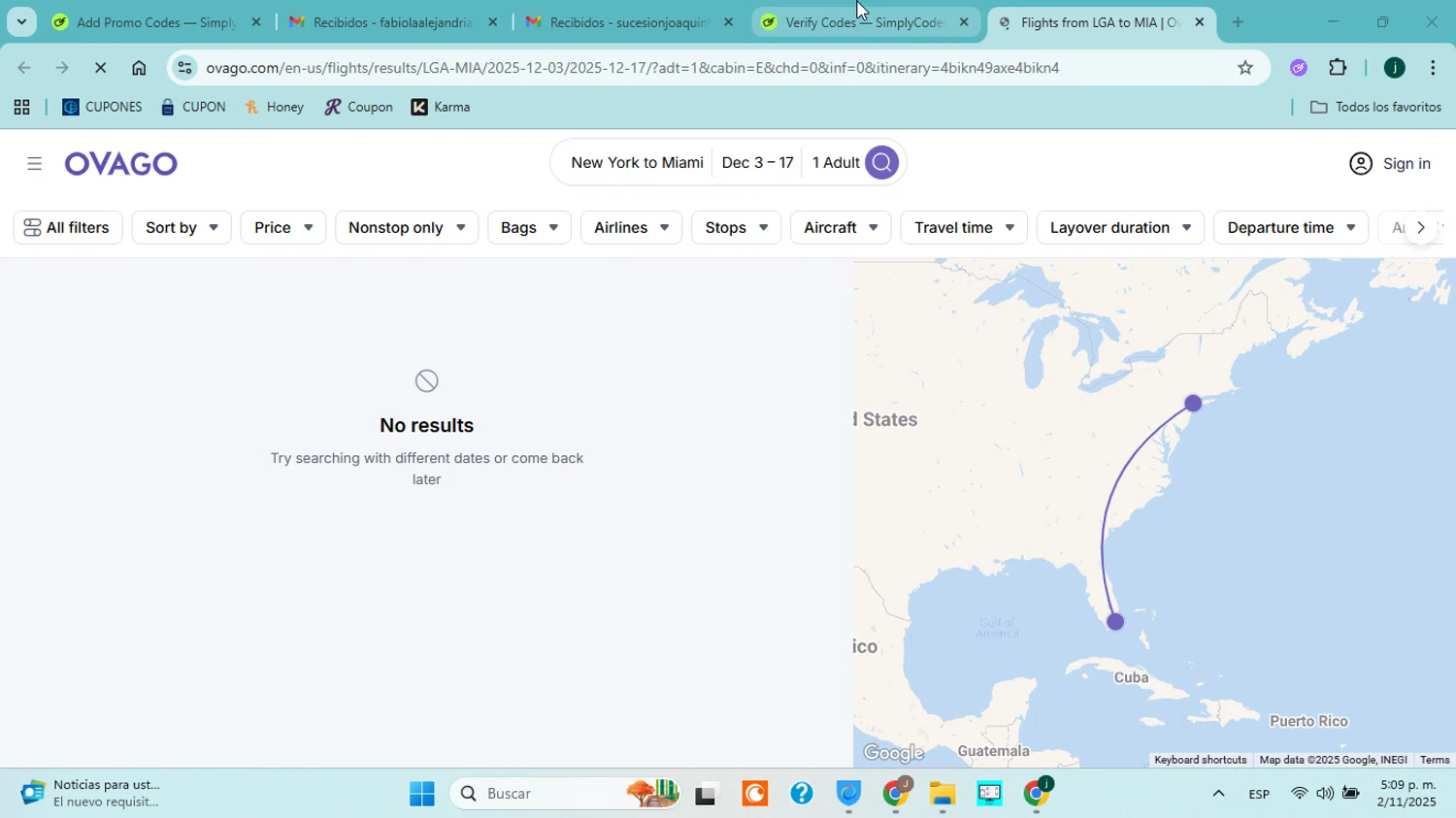Open the map Terms link
The height and width of the screenshot is (818, 1456).
click(x=1435, y=760)
